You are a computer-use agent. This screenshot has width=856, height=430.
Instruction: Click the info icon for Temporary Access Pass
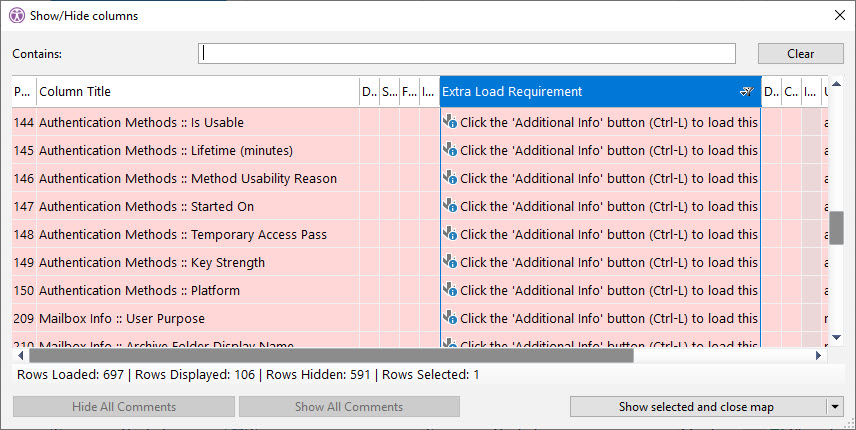[449, 234]
